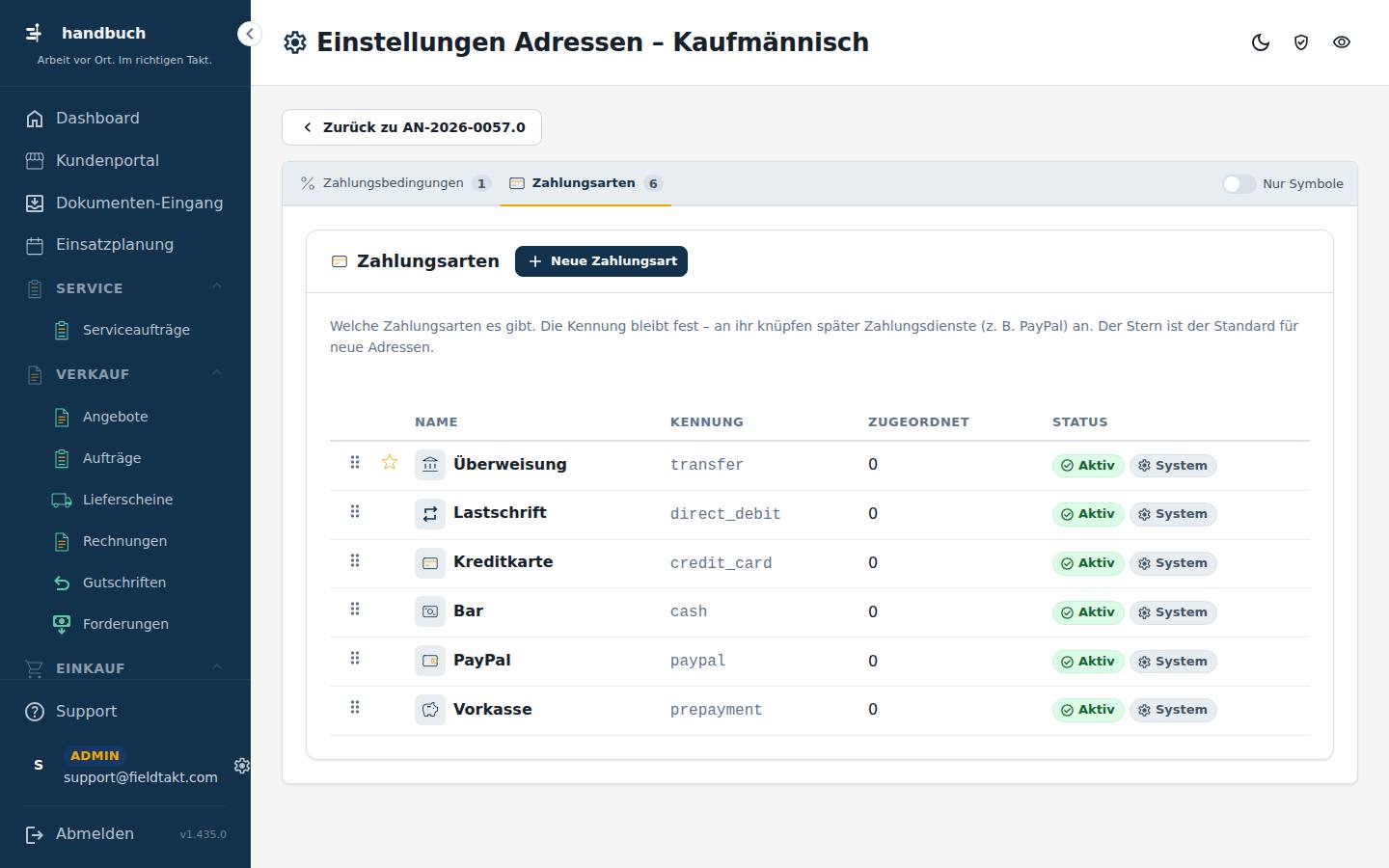Click drag handle of Lastschrift row

355,512
